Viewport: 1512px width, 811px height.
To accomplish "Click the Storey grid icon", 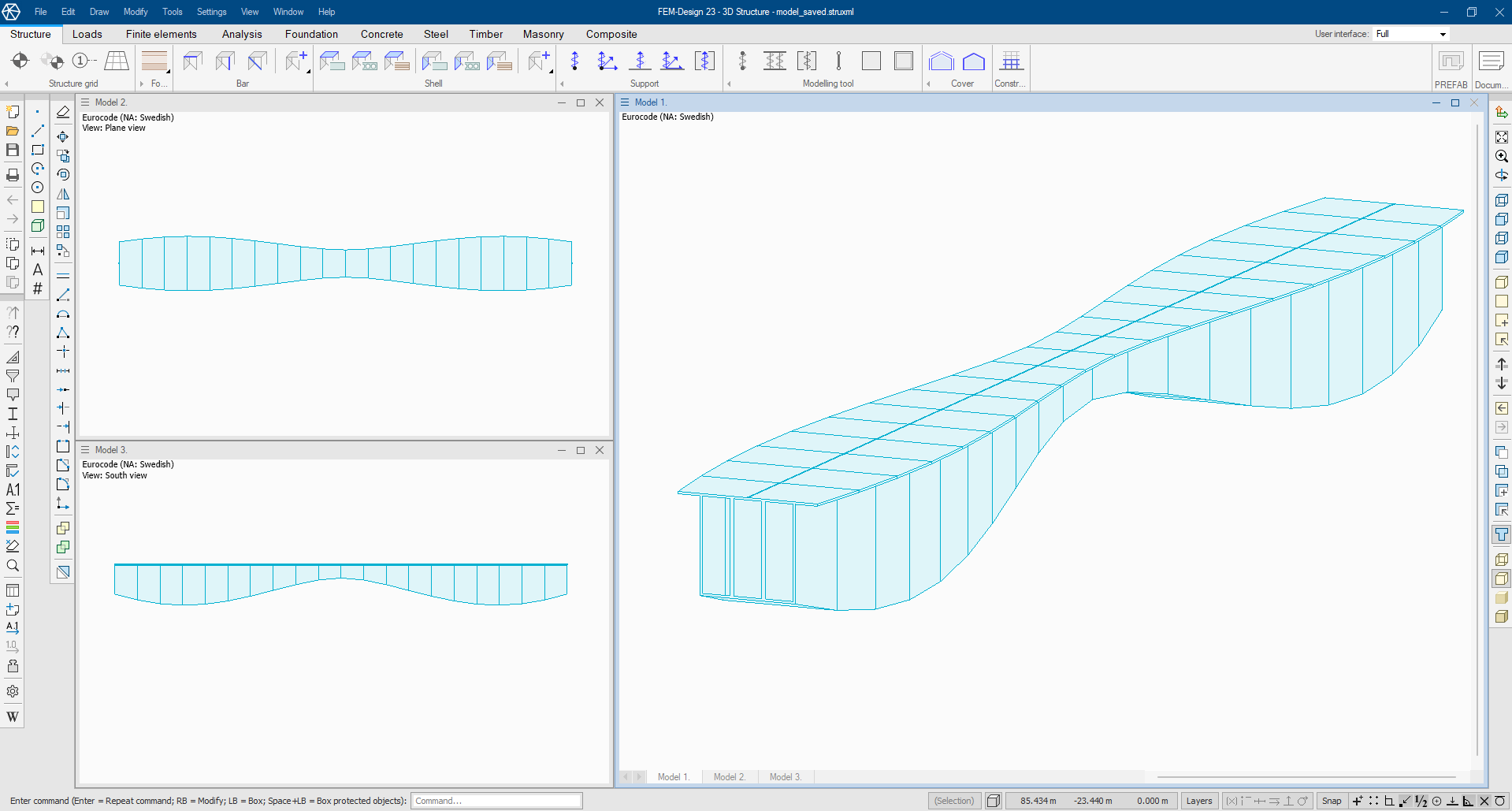I will (117, 61).
